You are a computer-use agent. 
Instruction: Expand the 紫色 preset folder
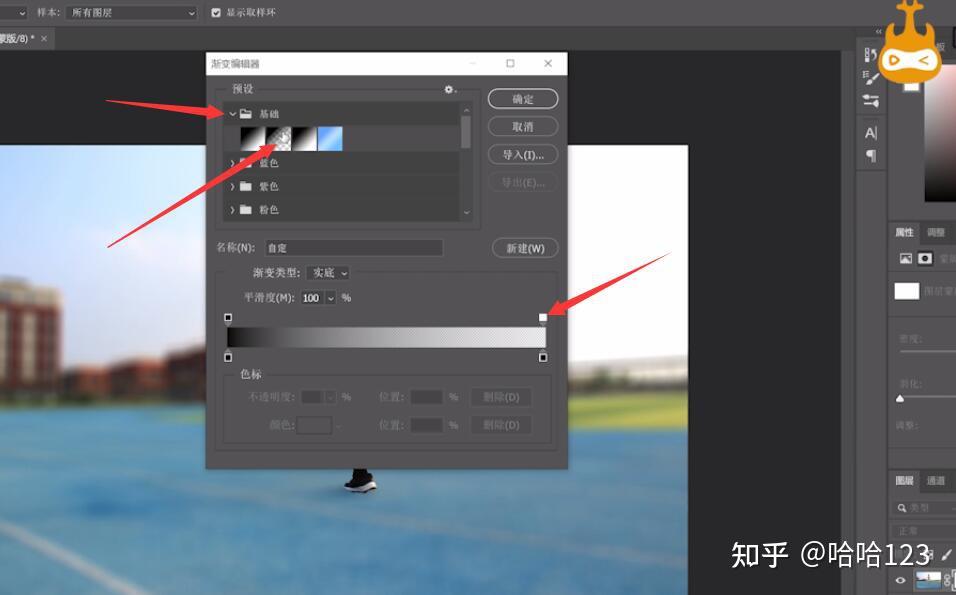pos(232,187)
